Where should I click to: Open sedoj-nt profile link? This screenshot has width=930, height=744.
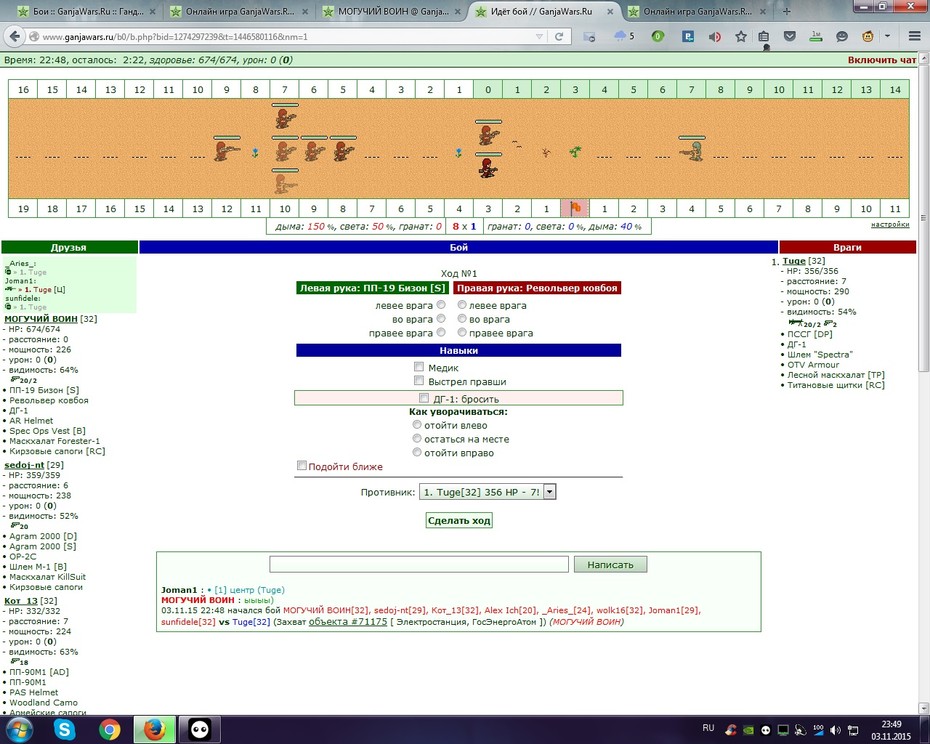24,465
